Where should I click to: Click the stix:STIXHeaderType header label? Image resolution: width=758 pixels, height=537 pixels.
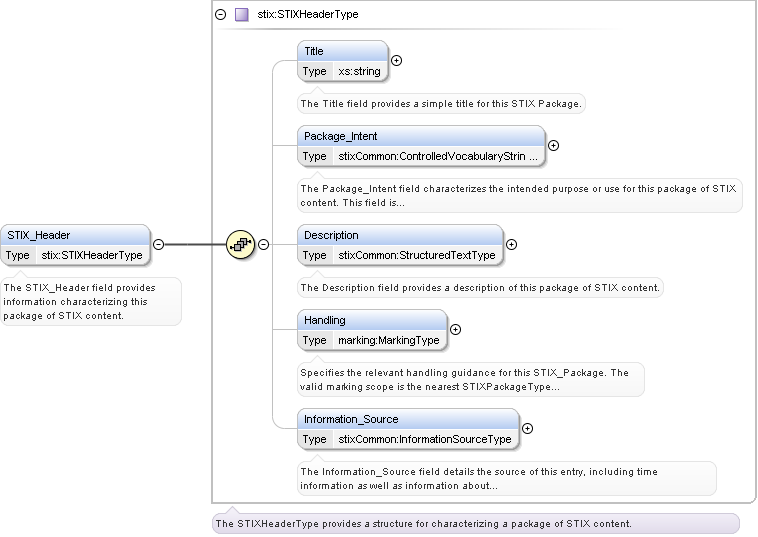pyautogui.click(x=307, y=15)
